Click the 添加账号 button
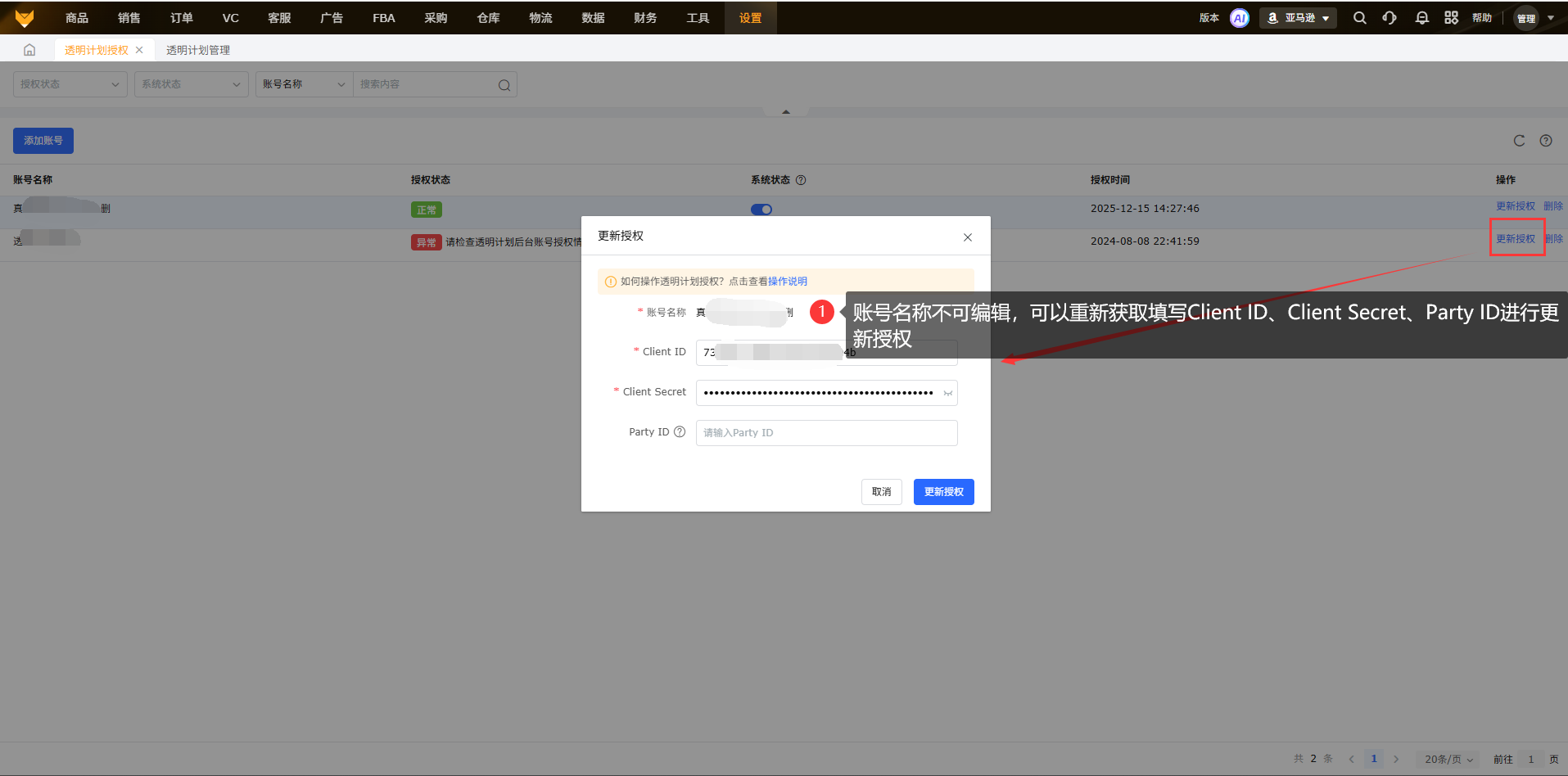Viewport: 1568px width, 776px height. tap(43, 141)
